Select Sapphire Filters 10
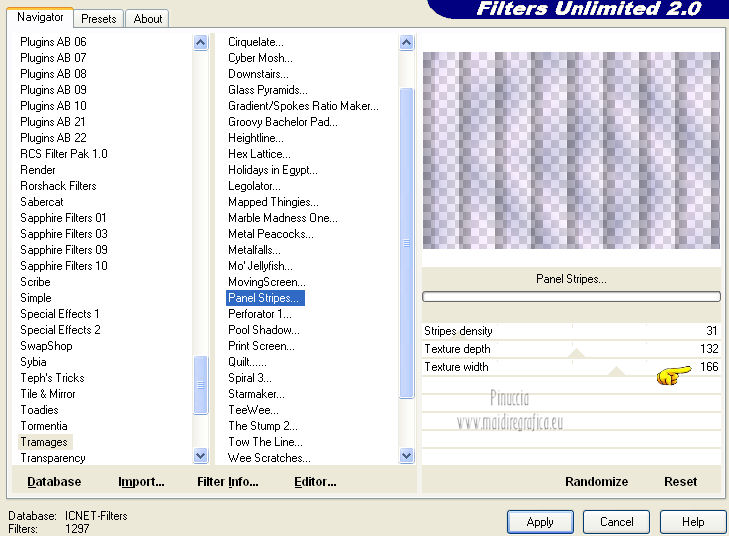 (64, 266)
